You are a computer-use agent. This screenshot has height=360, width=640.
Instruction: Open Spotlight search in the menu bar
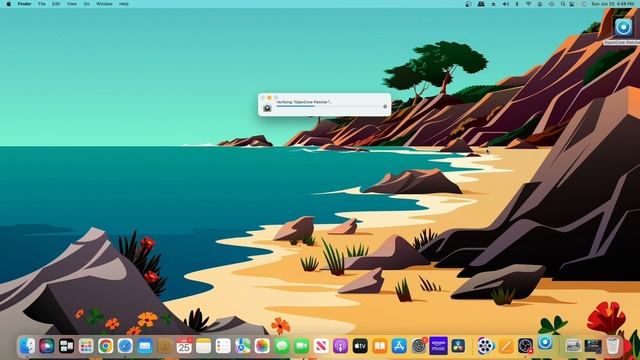click(x=562, y=4)
